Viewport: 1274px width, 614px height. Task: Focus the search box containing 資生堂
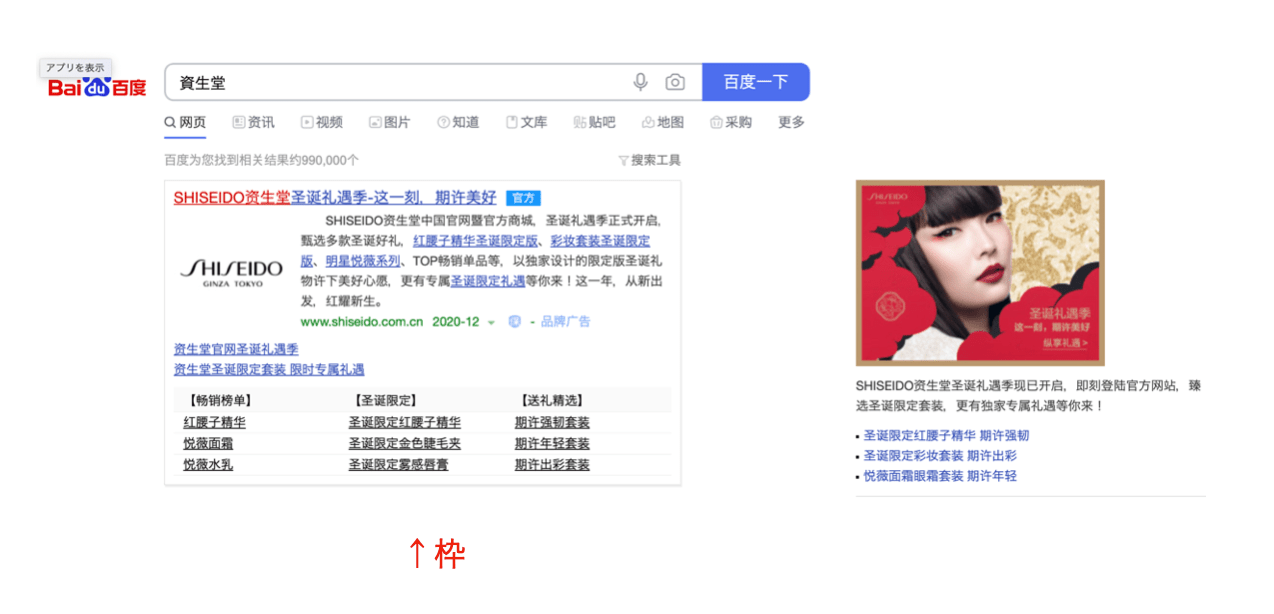[x=433, y=82]
